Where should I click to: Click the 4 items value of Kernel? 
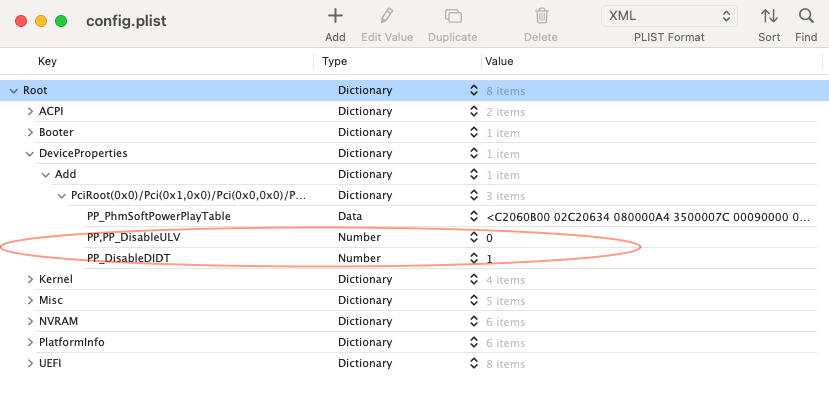click(505, 280)
